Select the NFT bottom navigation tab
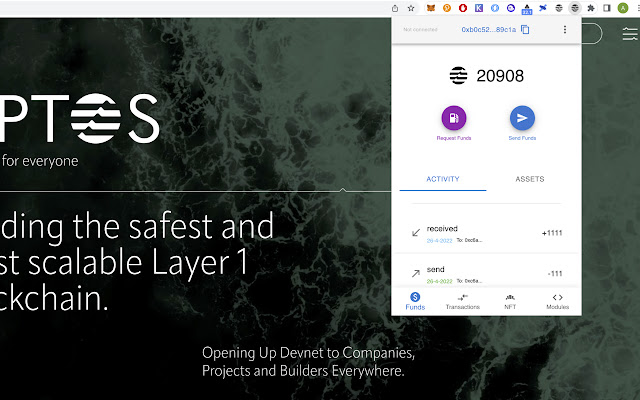 coord(510,302)
